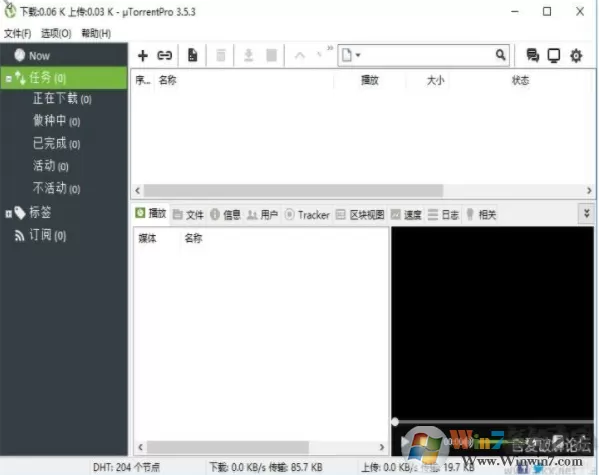Toggle the detail pane collapse chevron
The height and width of the screenshot is (475, 599).
pos(587,213)
